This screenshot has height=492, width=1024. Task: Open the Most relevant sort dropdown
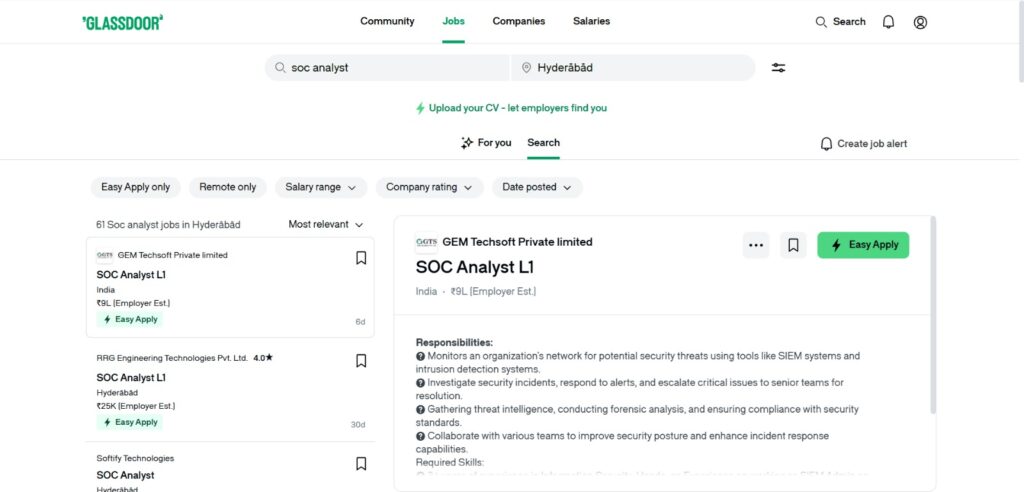326,225
